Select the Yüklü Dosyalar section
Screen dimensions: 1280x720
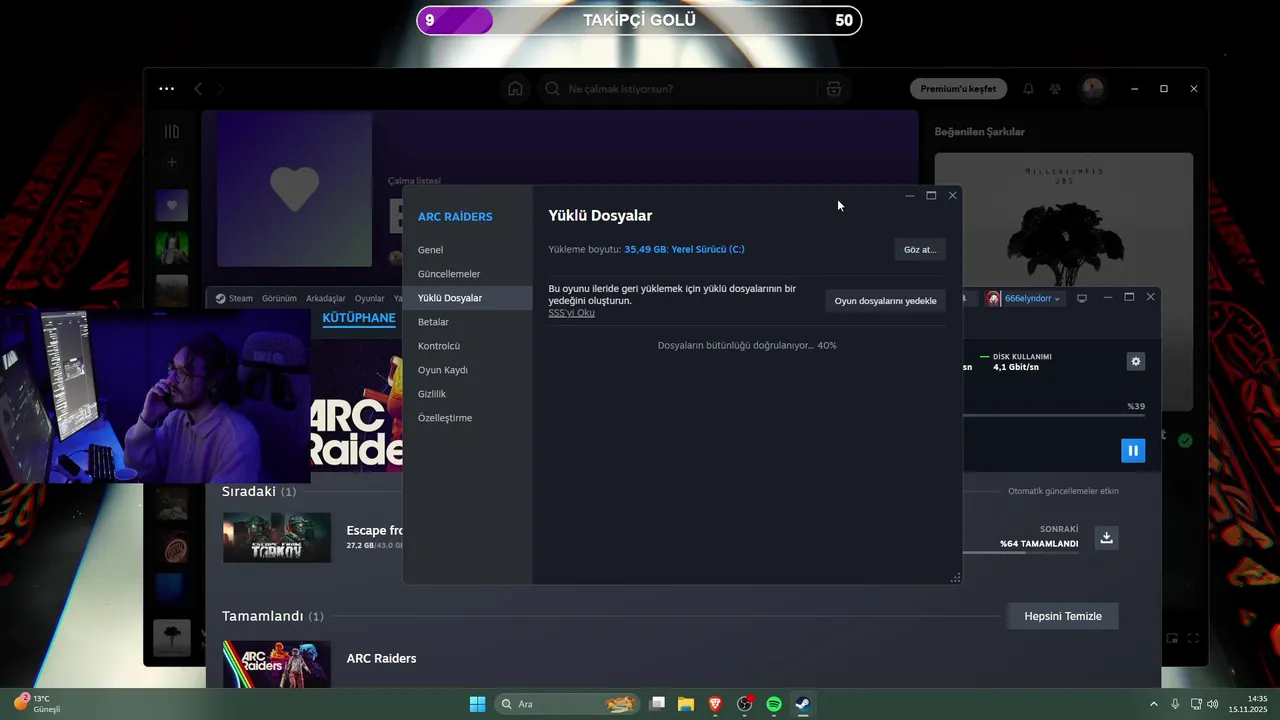(468, 298)
